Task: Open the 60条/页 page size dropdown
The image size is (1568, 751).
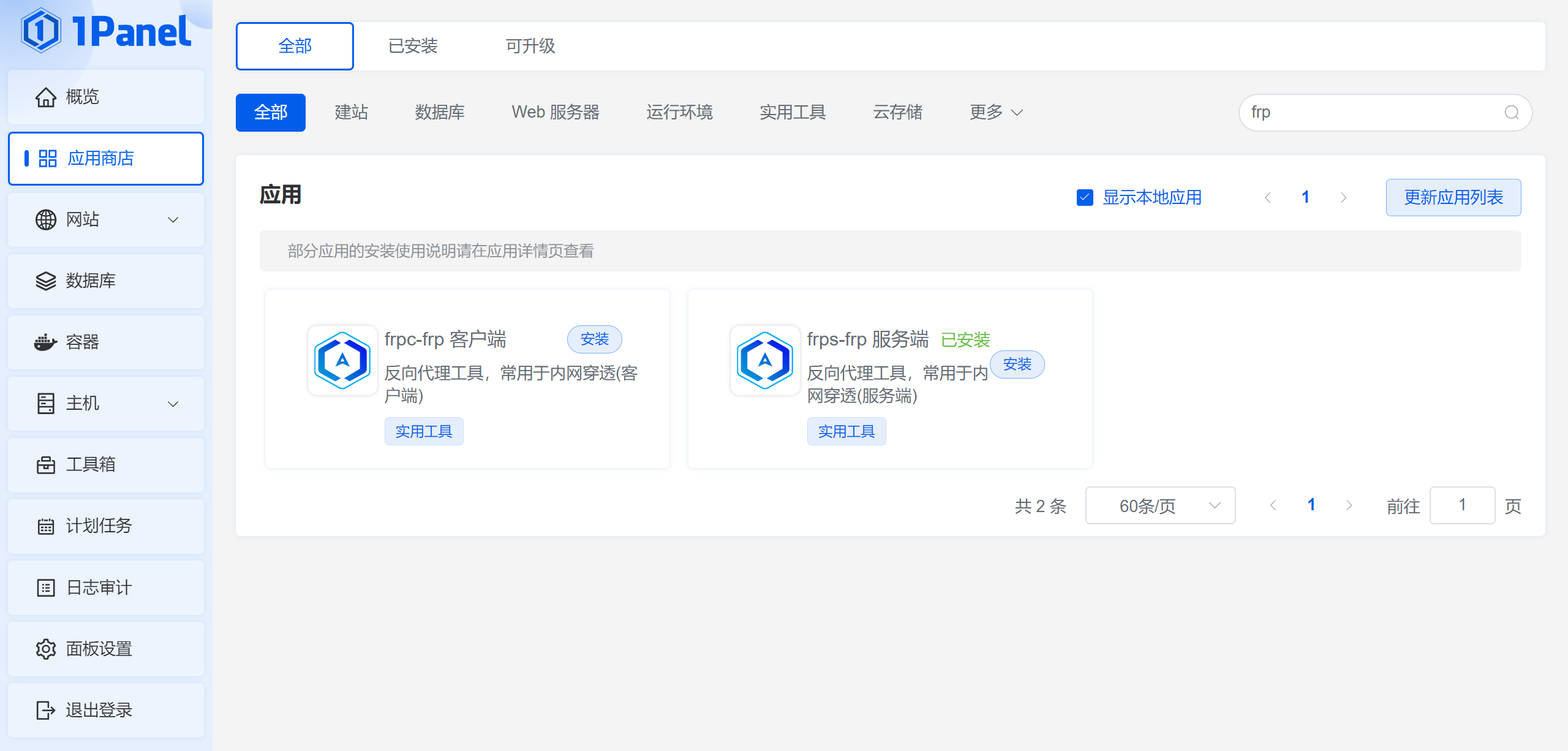Action: (x=1160, y=505)
